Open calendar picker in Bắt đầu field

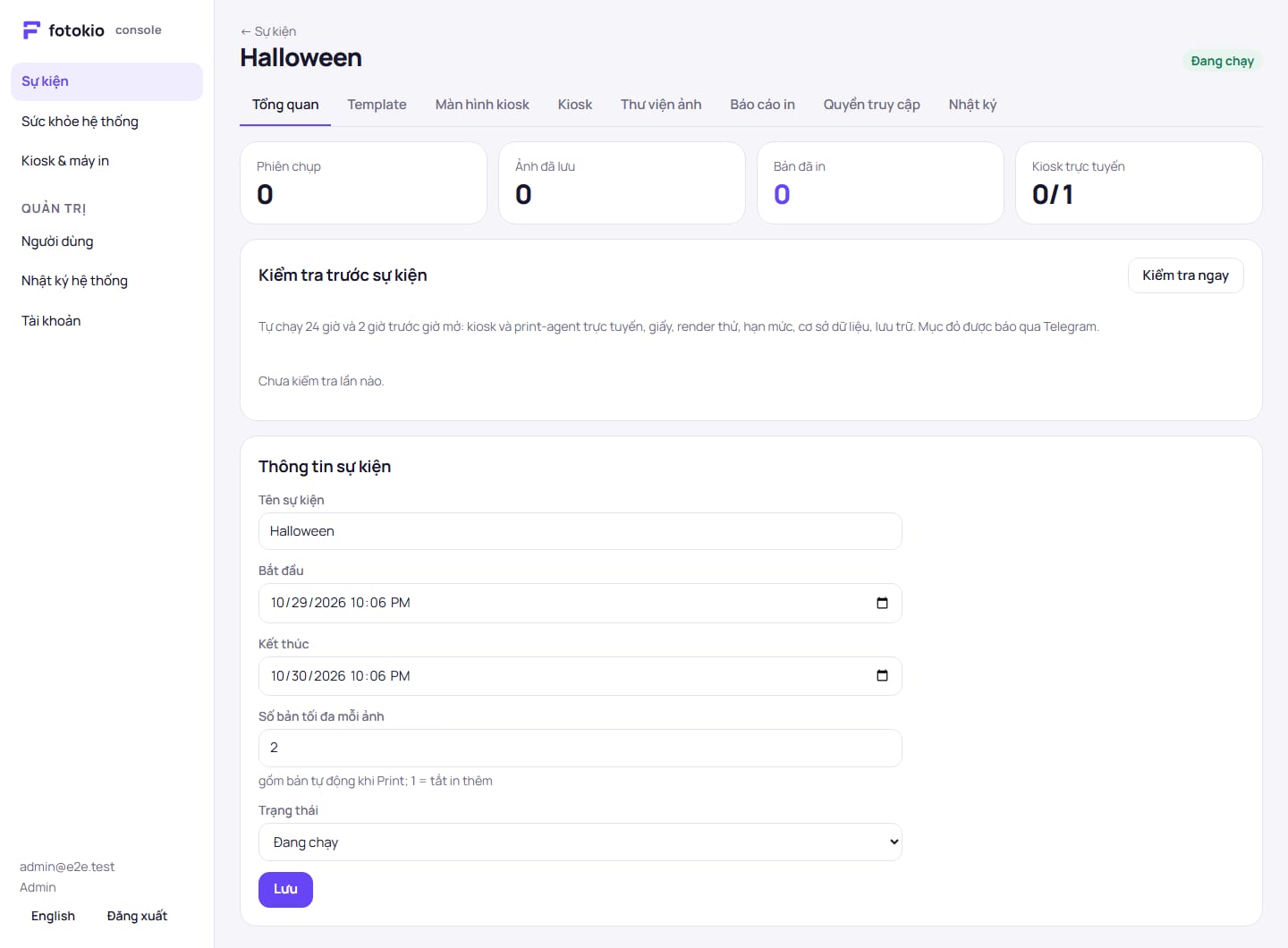coord(882,603)
